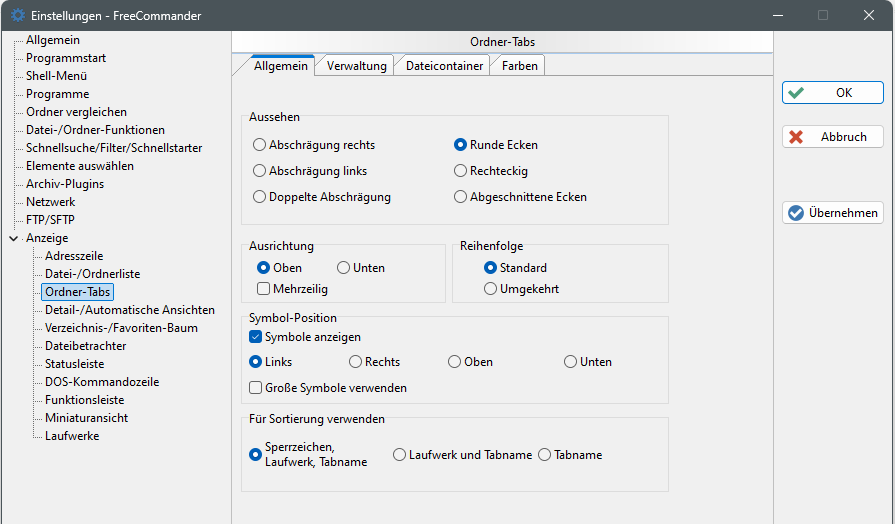Switch to the Verwaltung tab
Image resolution: width=895 pixels, height=524 pixels.
356,66
